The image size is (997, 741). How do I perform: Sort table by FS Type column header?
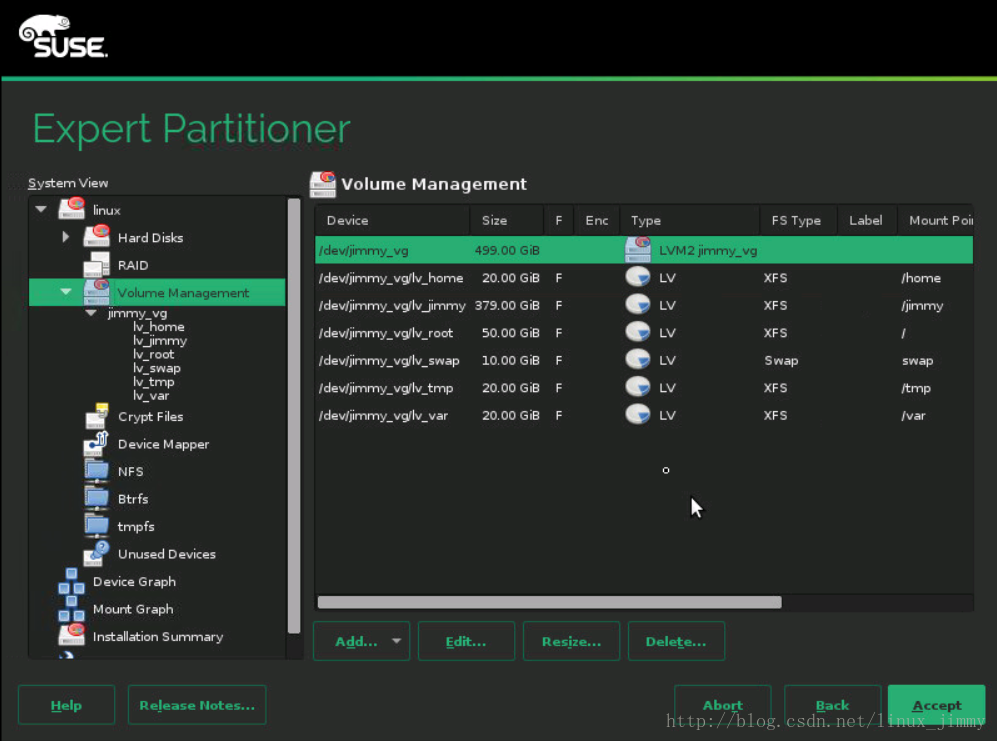(x=799, y=220)
